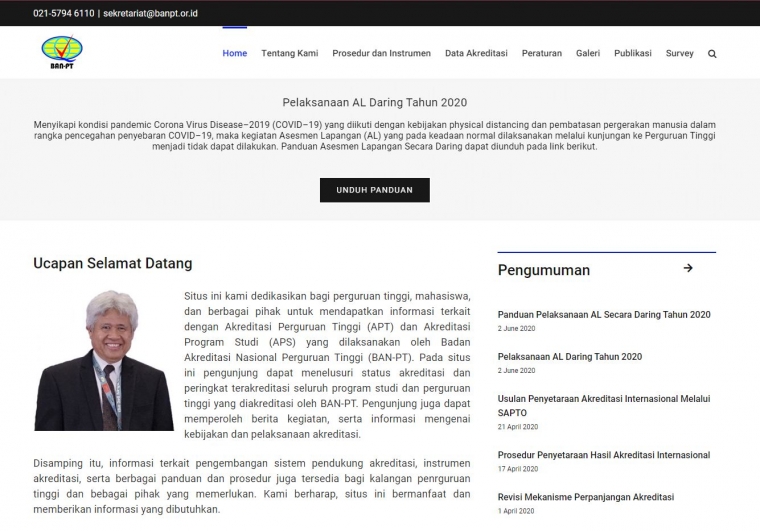Click the Pengumuman arrow icon

click(x=688, y=268)
